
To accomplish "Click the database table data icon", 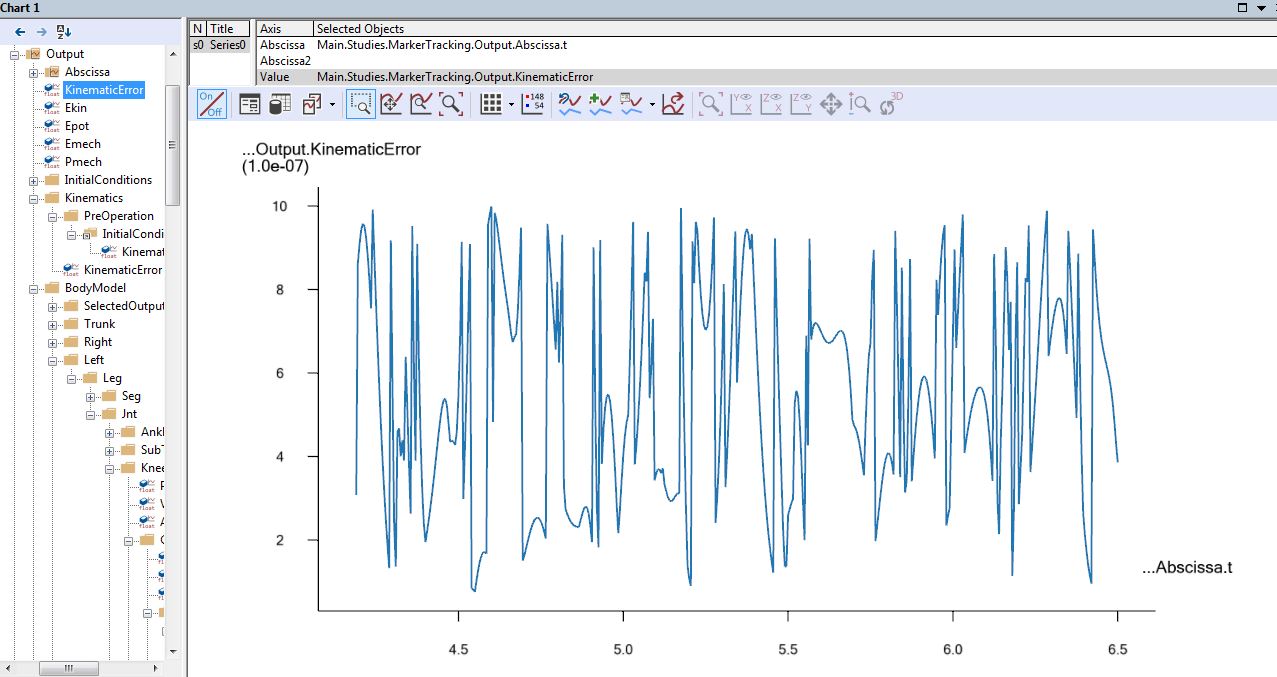I will pyautogui.click(x=280, y=103).
